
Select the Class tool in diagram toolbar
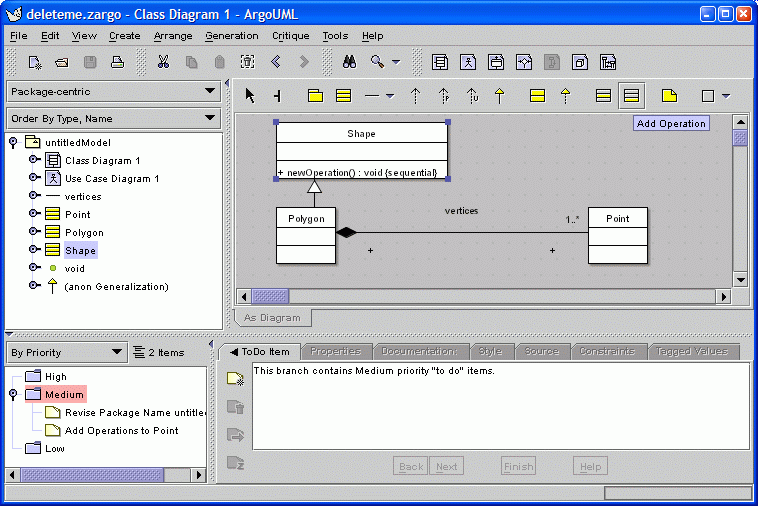point(343,96)
